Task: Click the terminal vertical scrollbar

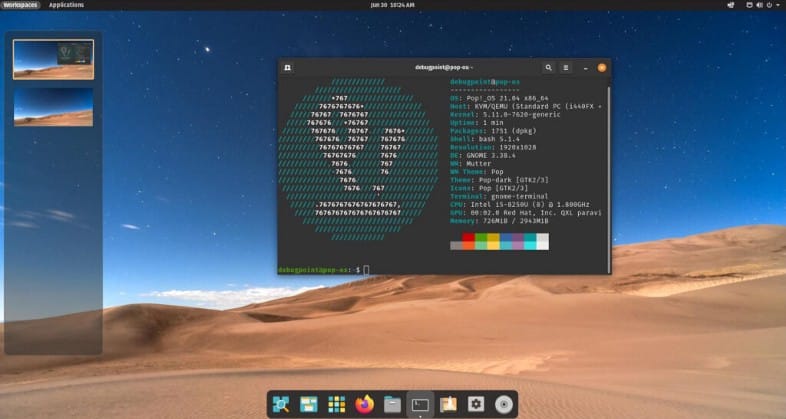Action: pos(609,178)
